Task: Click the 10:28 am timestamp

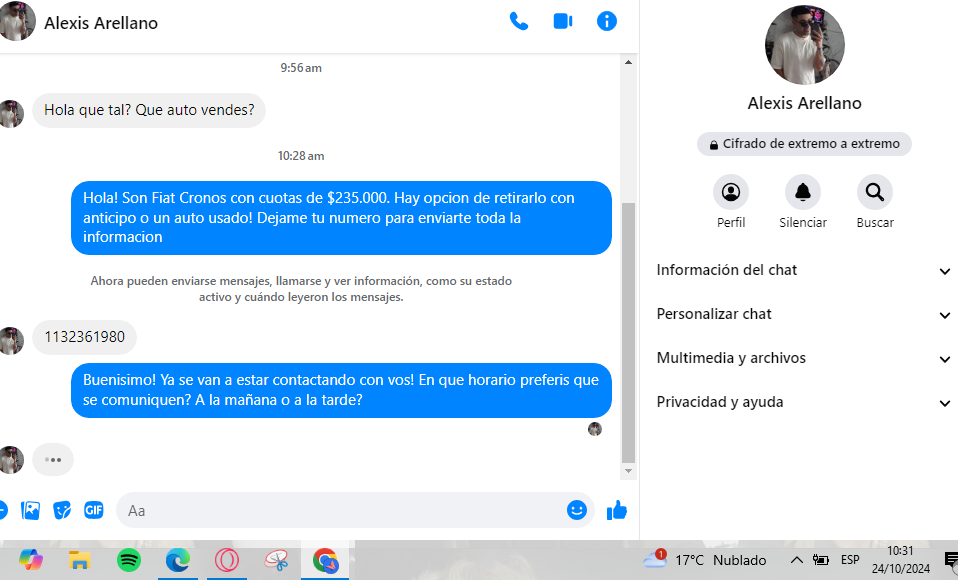Action: [301, 156]
